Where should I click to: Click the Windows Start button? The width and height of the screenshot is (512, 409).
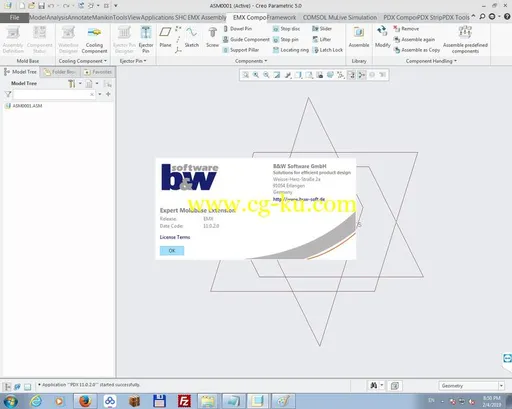click(x=11, y=401)
